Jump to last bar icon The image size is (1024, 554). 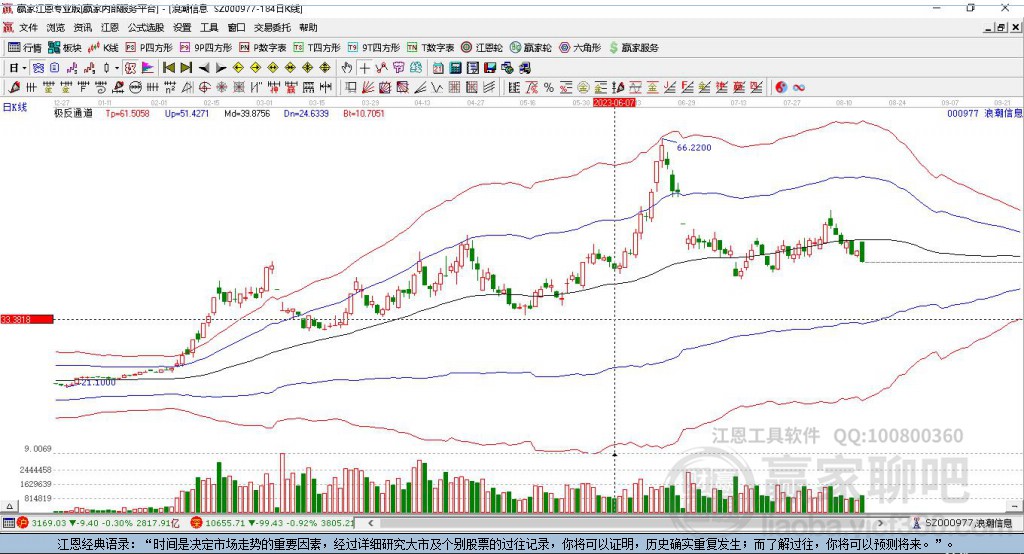pos(186,68)
